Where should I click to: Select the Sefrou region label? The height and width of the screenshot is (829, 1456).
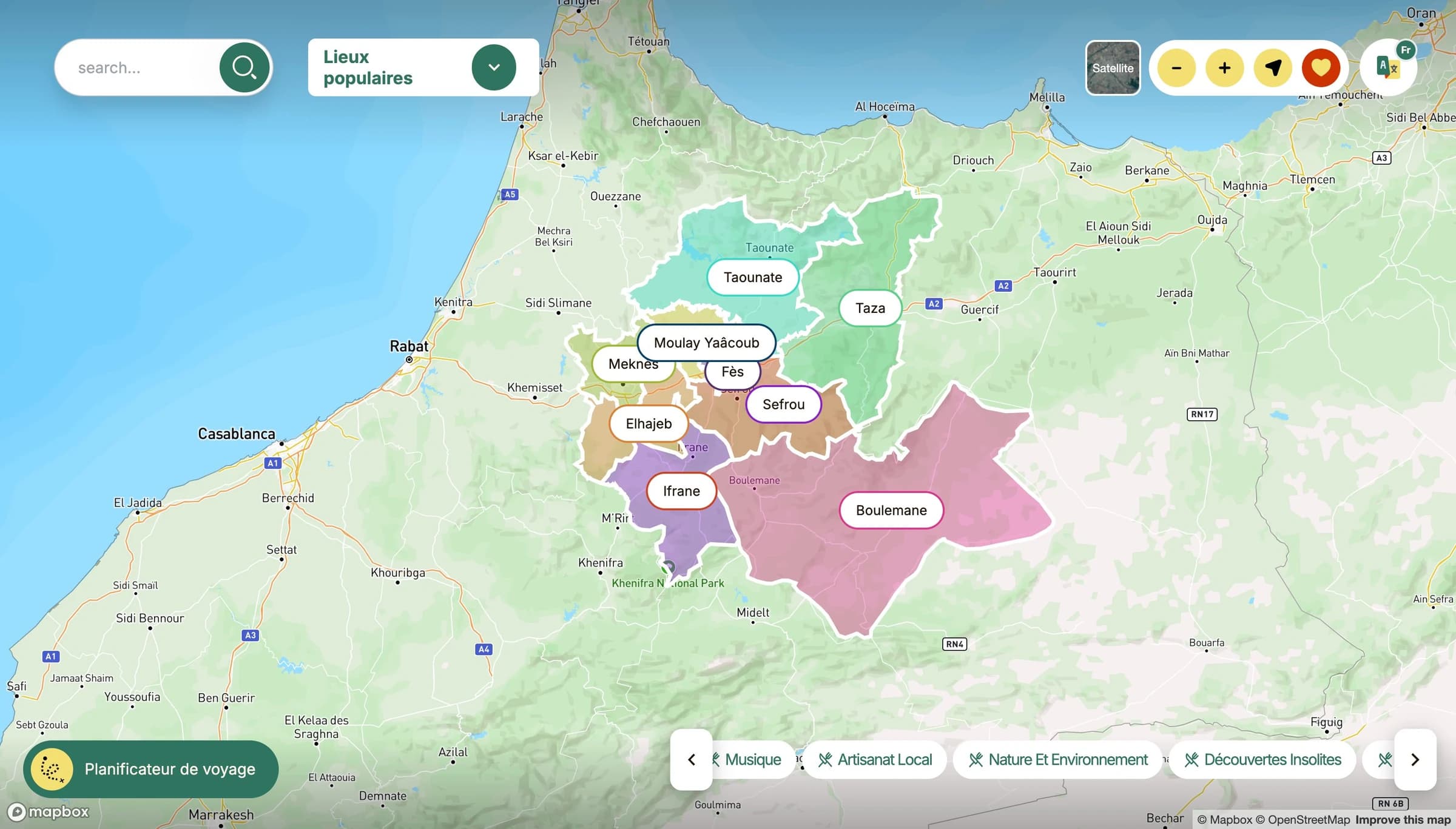783,404
